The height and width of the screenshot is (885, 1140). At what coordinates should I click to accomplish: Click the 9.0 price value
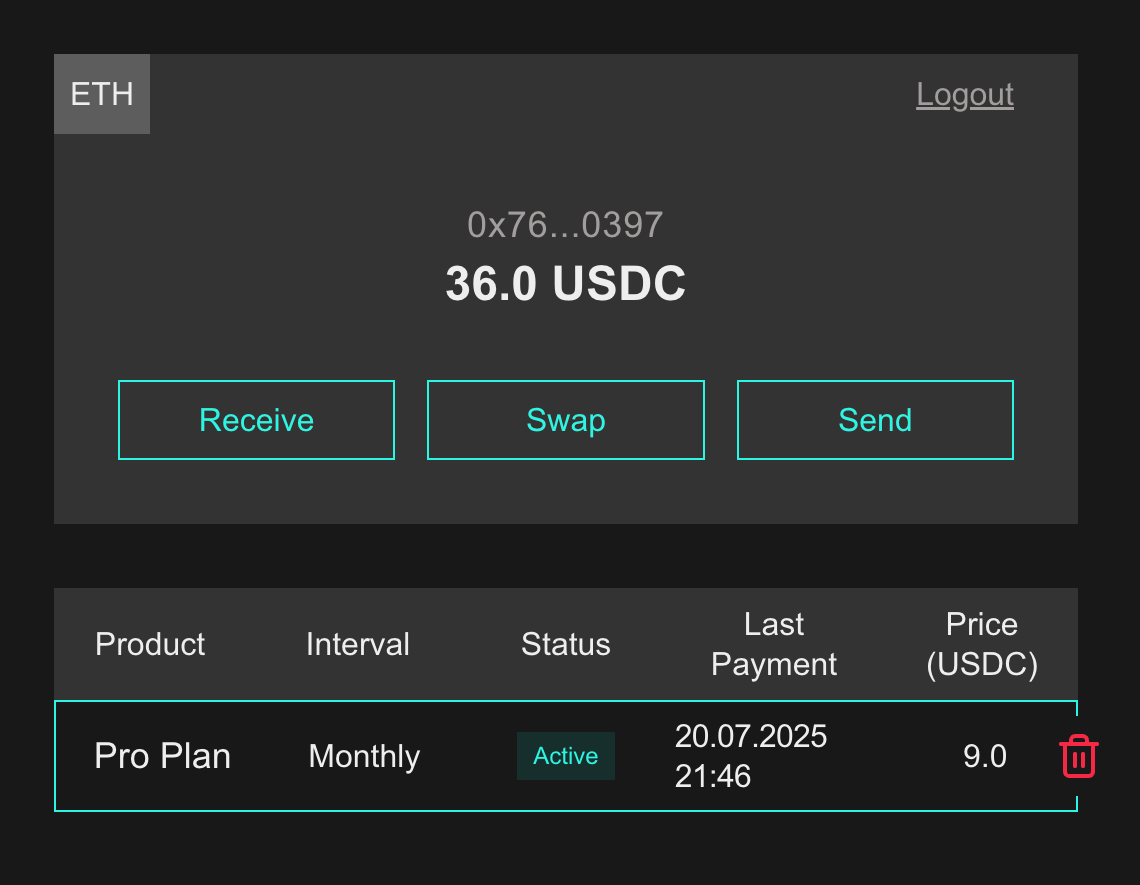pos(984,756)
